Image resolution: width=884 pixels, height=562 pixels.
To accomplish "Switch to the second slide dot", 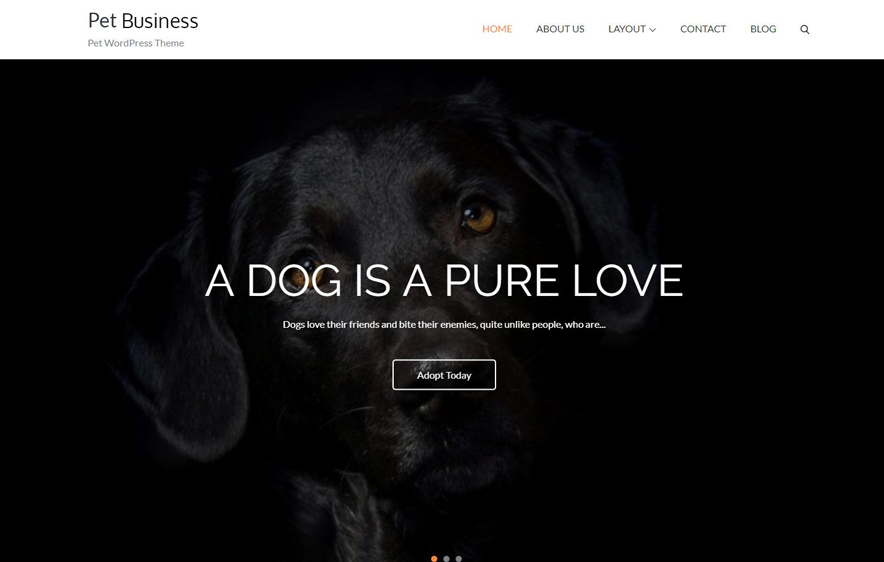I will pos(447,559).
